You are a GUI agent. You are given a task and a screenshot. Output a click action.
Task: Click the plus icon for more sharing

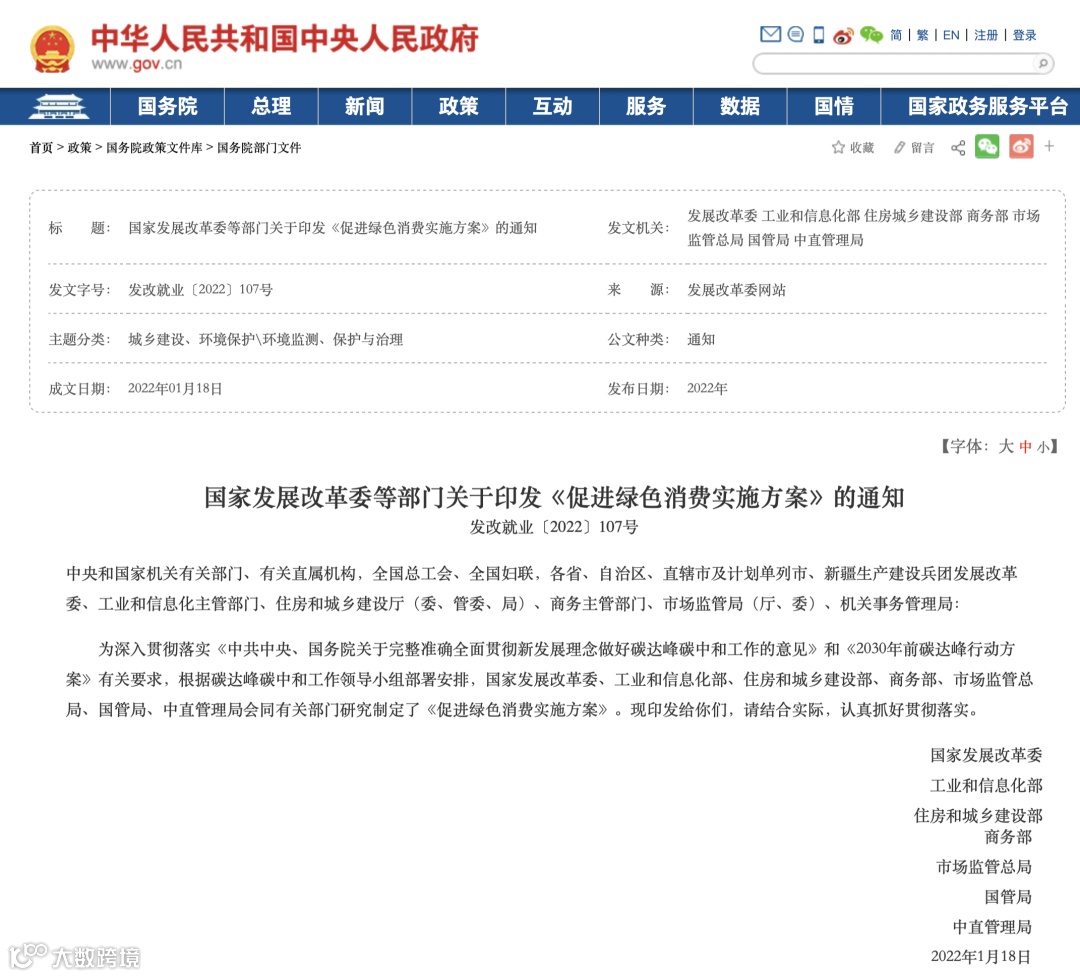1049,146
